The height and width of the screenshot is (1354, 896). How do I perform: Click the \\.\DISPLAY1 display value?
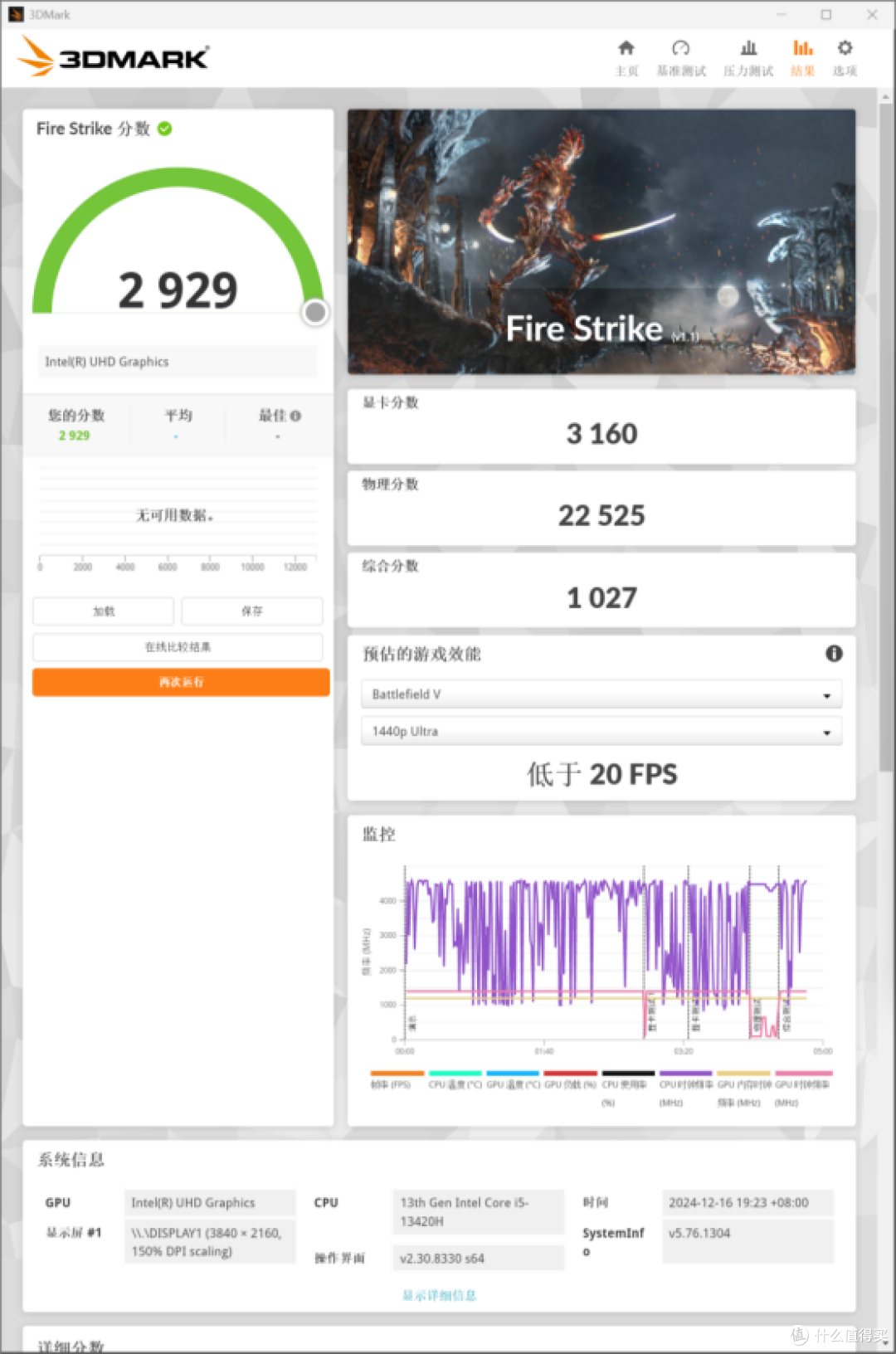point(210,1242)
